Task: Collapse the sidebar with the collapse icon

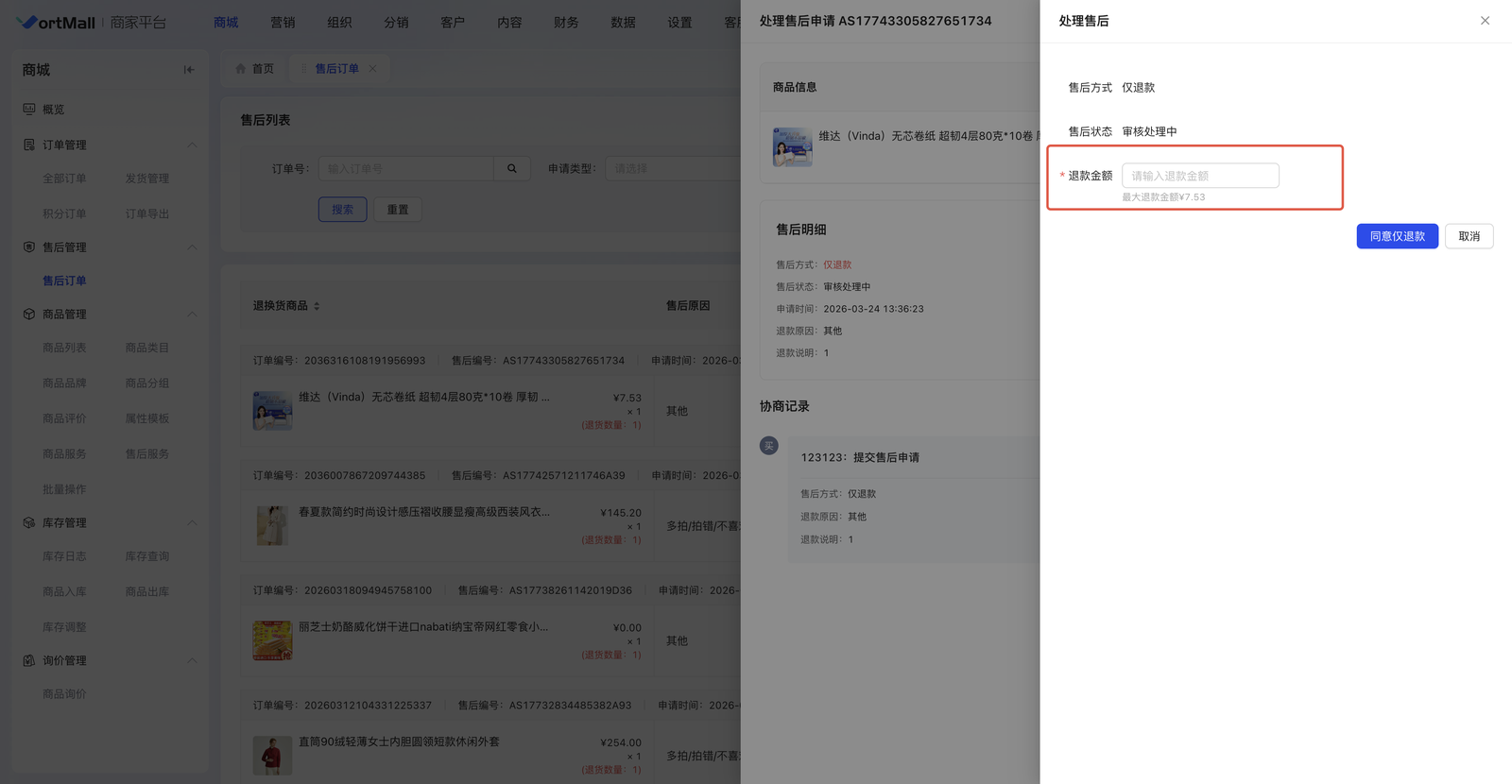Action: [189, 70]
